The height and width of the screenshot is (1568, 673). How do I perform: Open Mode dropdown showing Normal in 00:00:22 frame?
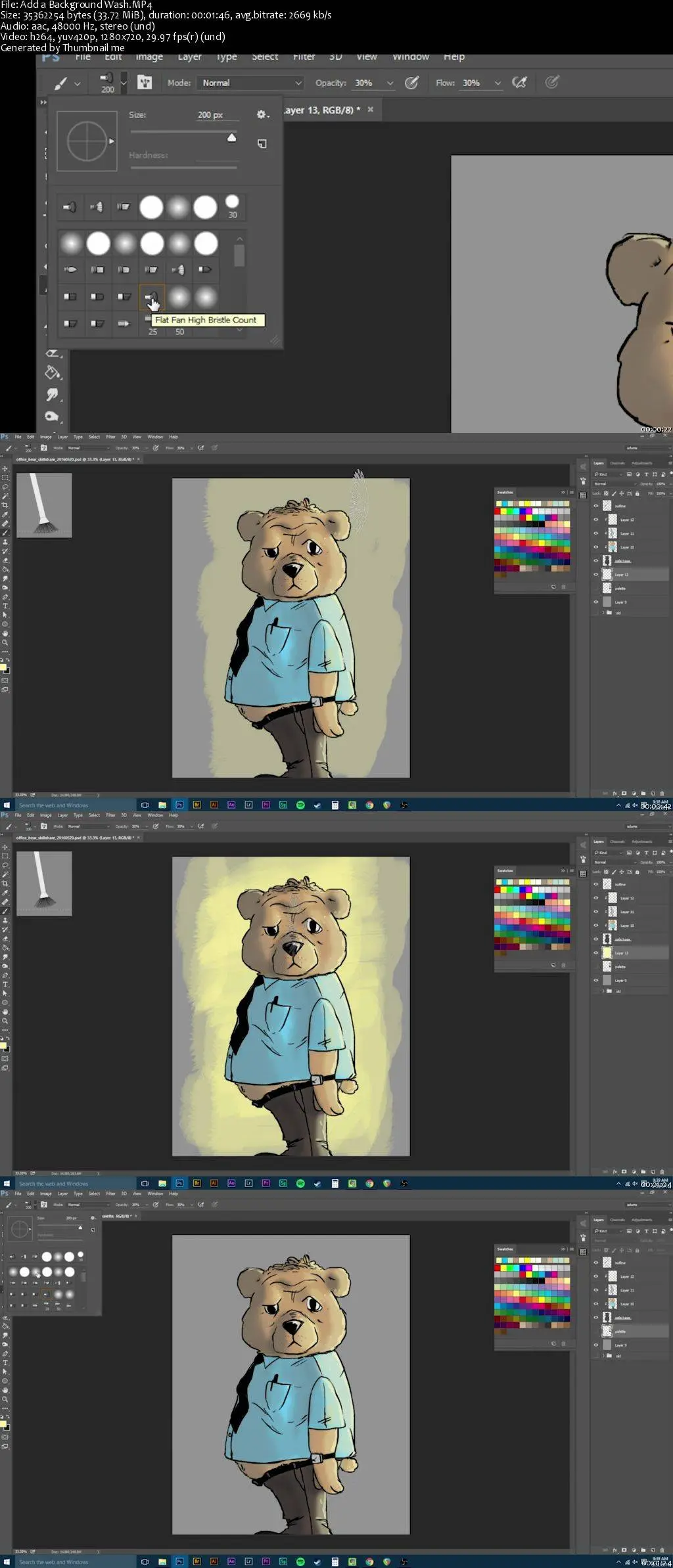point(252,83)
